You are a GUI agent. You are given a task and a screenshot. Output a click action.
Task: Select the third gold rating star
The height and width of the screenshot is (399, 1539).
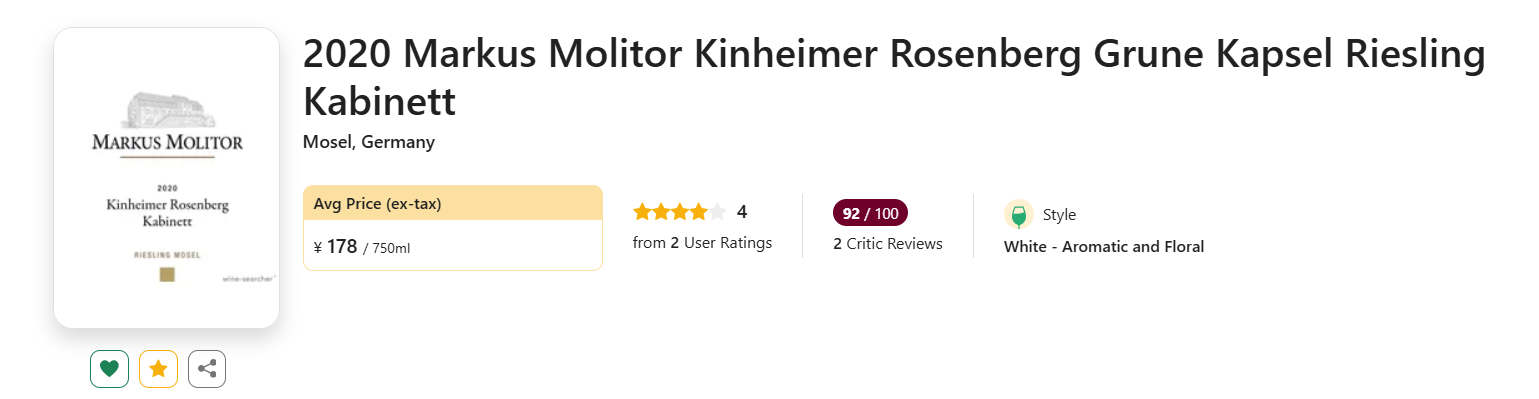coord(680,212)
